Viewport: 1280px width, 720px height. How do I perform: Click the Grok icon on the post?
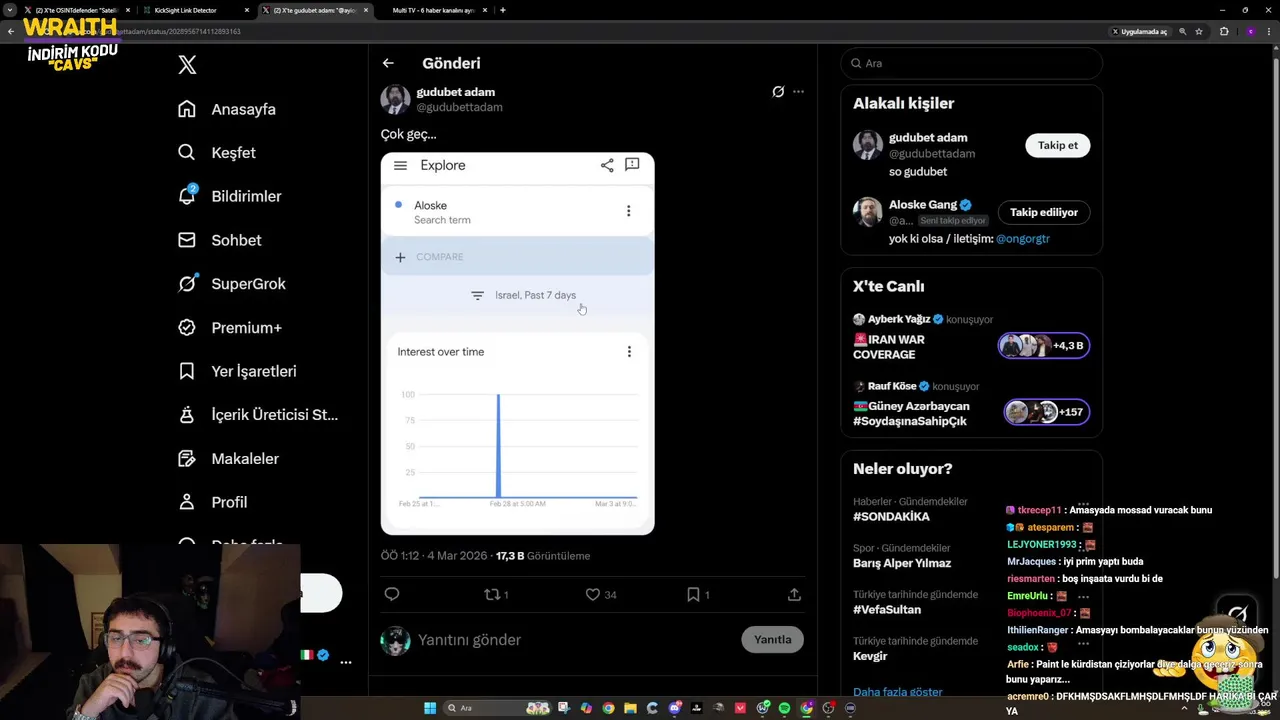[x=778, y=91]
